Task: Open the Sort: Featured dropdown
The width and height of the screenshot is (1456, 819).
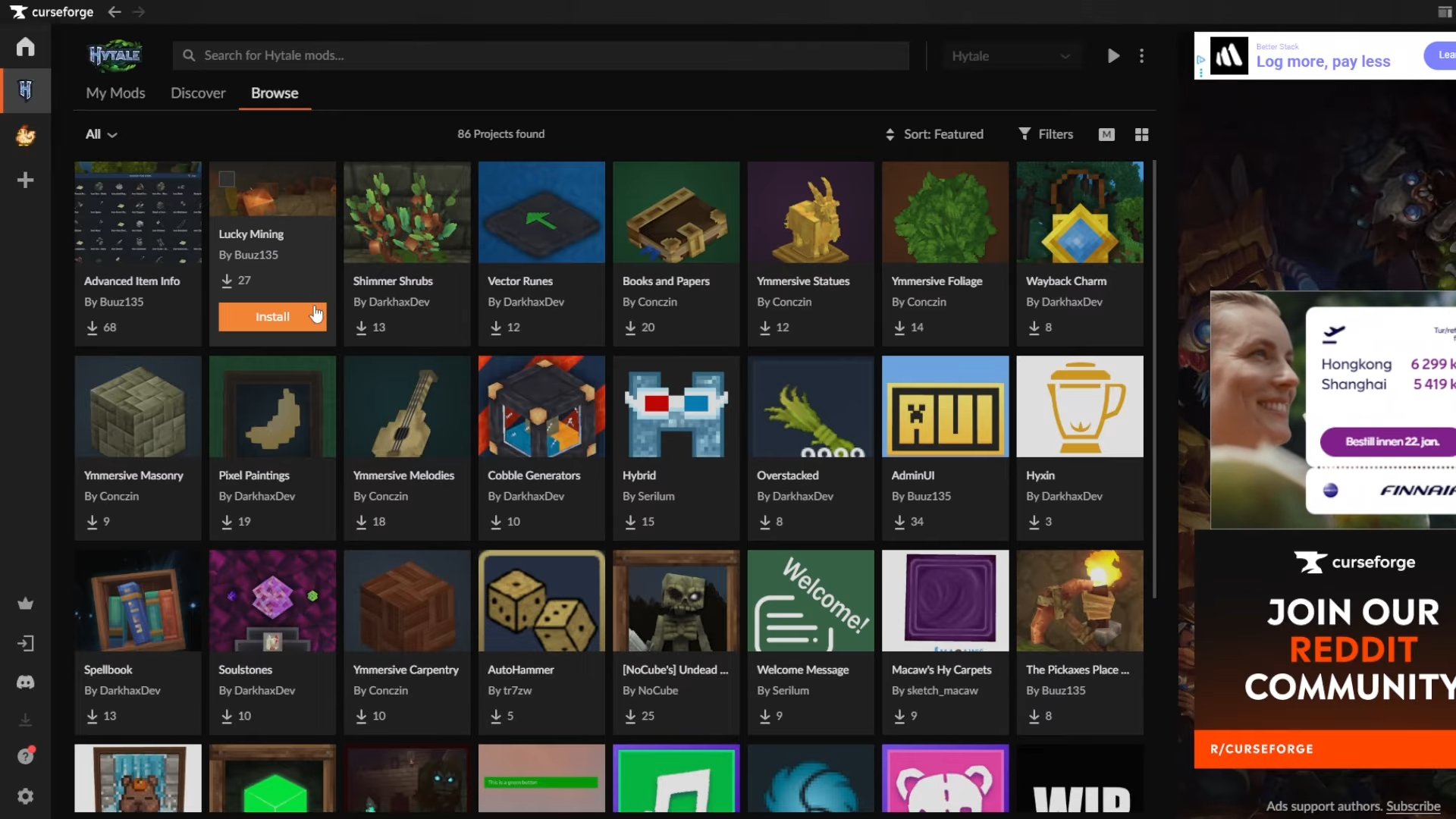Action: [934, 134]
